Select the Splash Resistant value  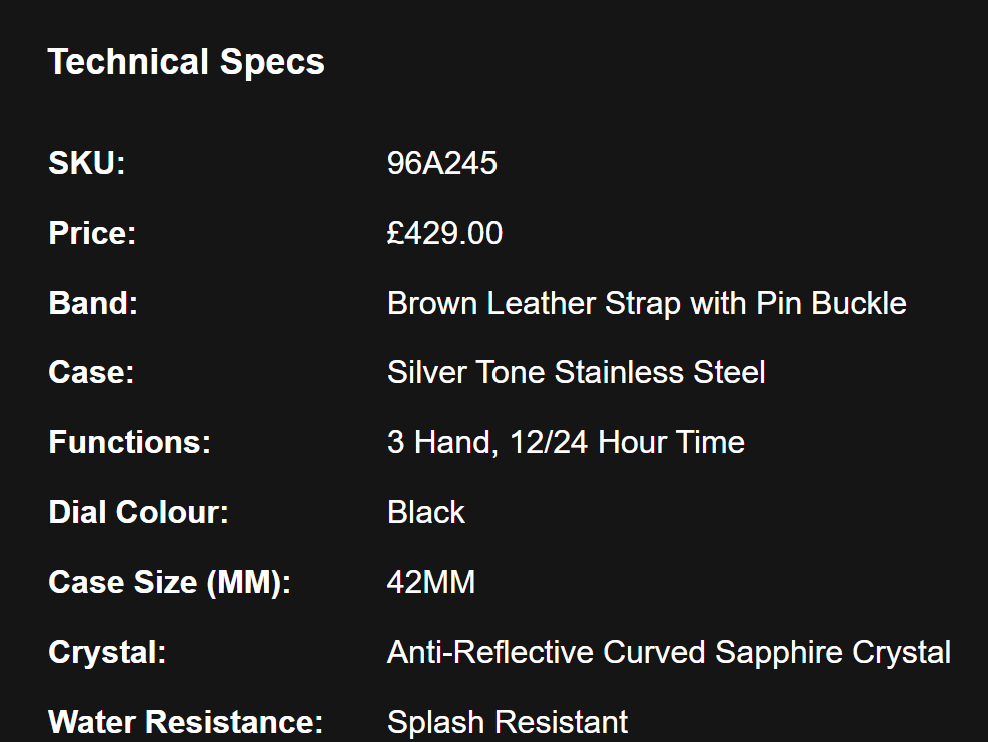tap(507, 721)
